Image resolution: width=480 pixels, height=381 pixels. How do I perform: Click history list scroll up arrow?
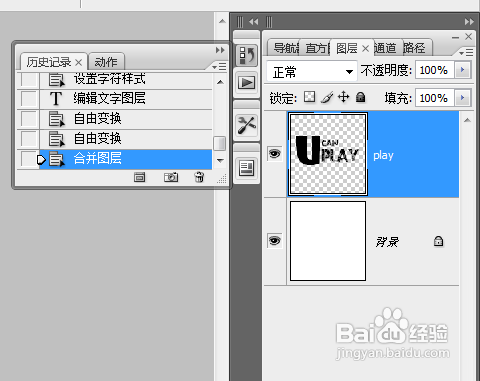pos(220,82)
